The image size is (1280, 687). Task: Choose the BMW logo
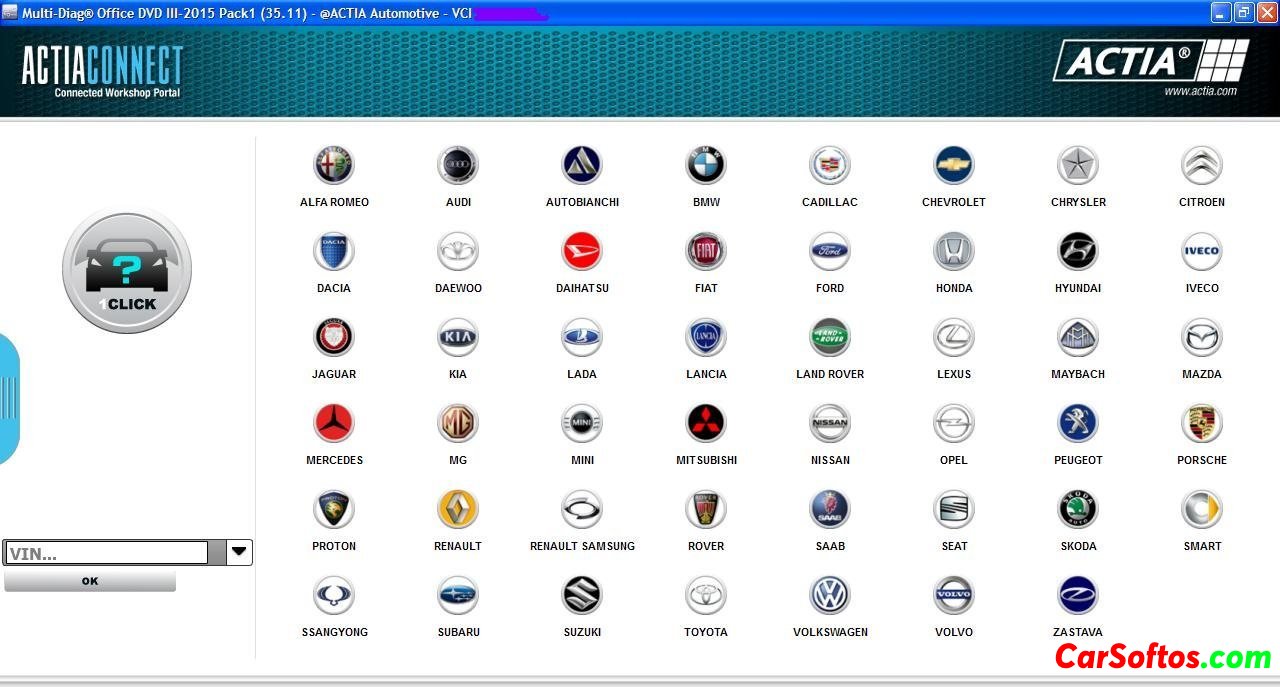click(x=705, y=166)
